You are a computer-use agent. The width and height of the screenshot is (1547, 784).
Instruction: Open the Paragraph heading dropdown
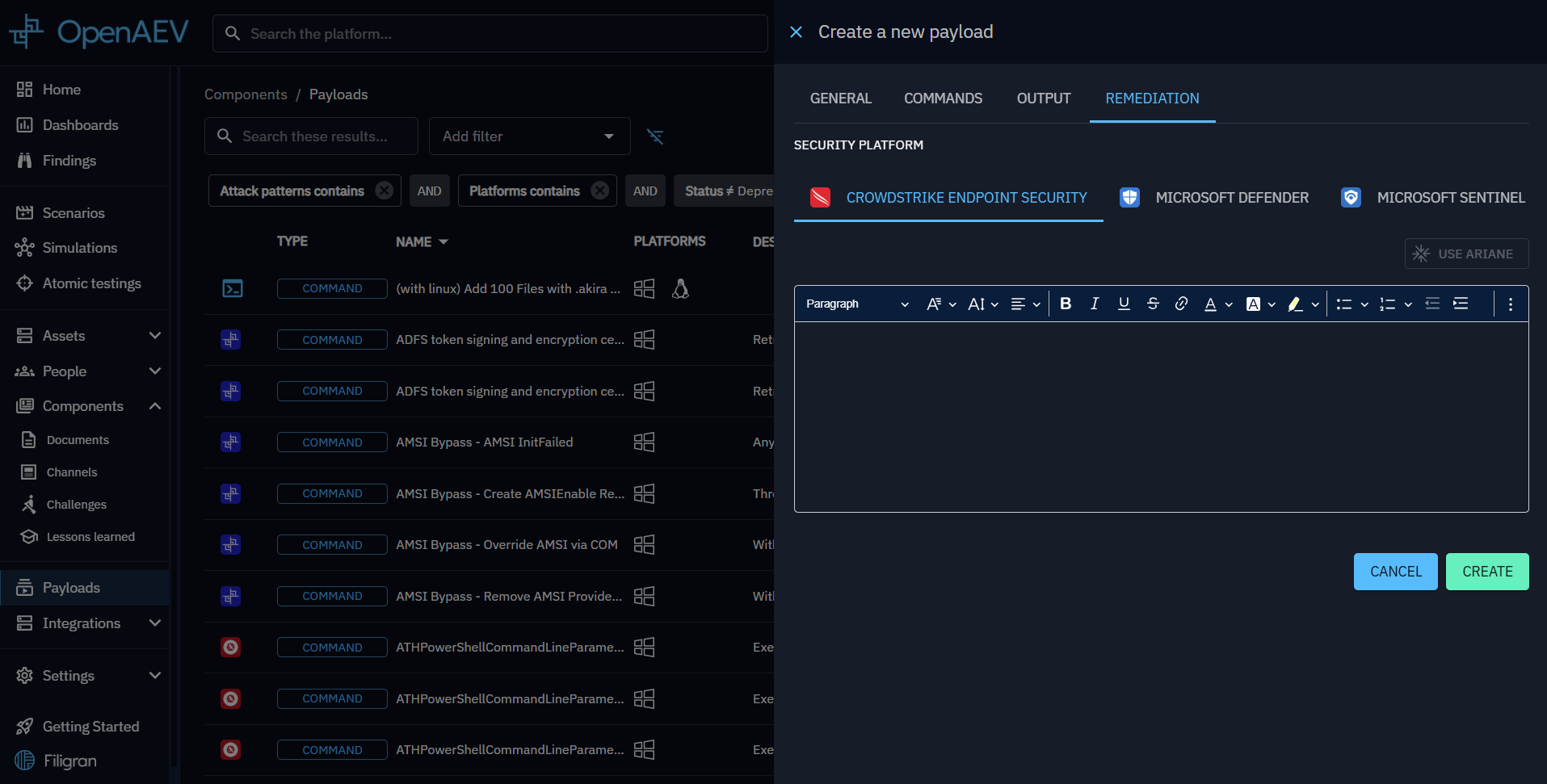(856, 304)
